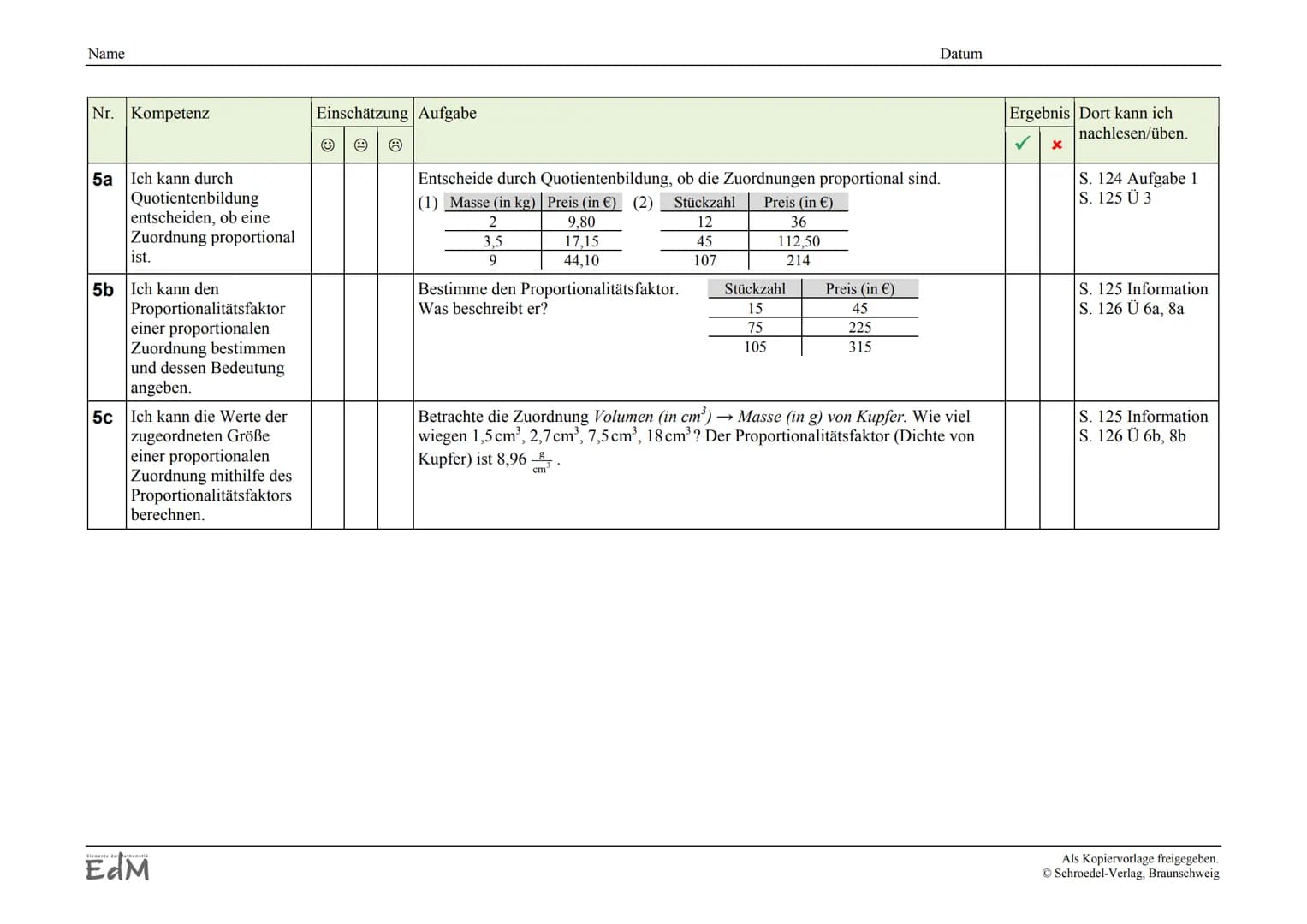Image resolution: width=1307 pixels, height=924 pixels.
Task: Click the text 'Was beschreibt er?'
Action: pyautogui.click(x=483, y=309)
